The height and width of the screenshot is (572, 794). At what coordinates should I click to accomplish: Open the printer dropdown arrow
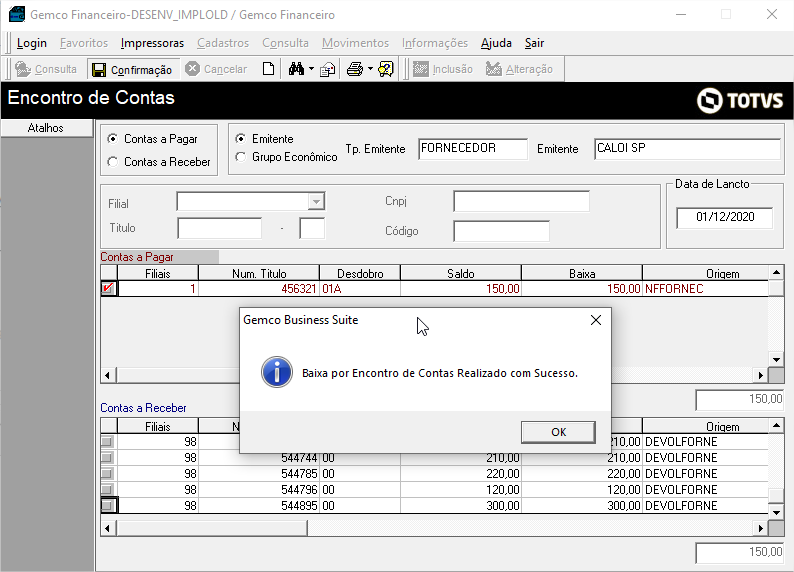pos(370,69)
